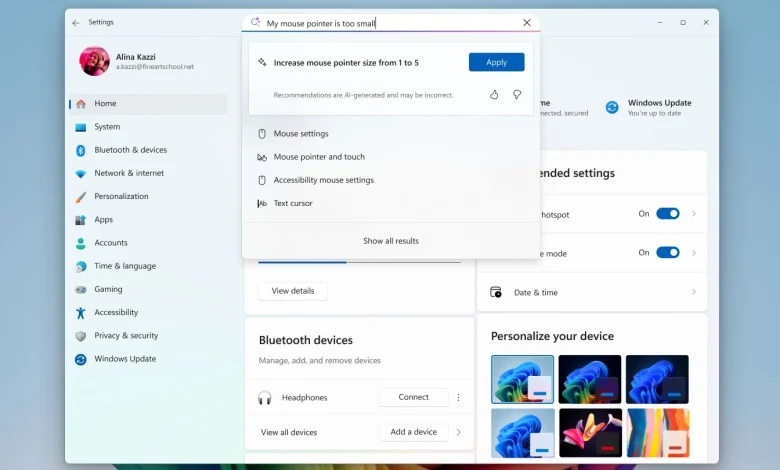Screen dimensions: 780x470
Task: Click the sparkle icon beside the pointer size recommendation
Action: coord(262,62)
